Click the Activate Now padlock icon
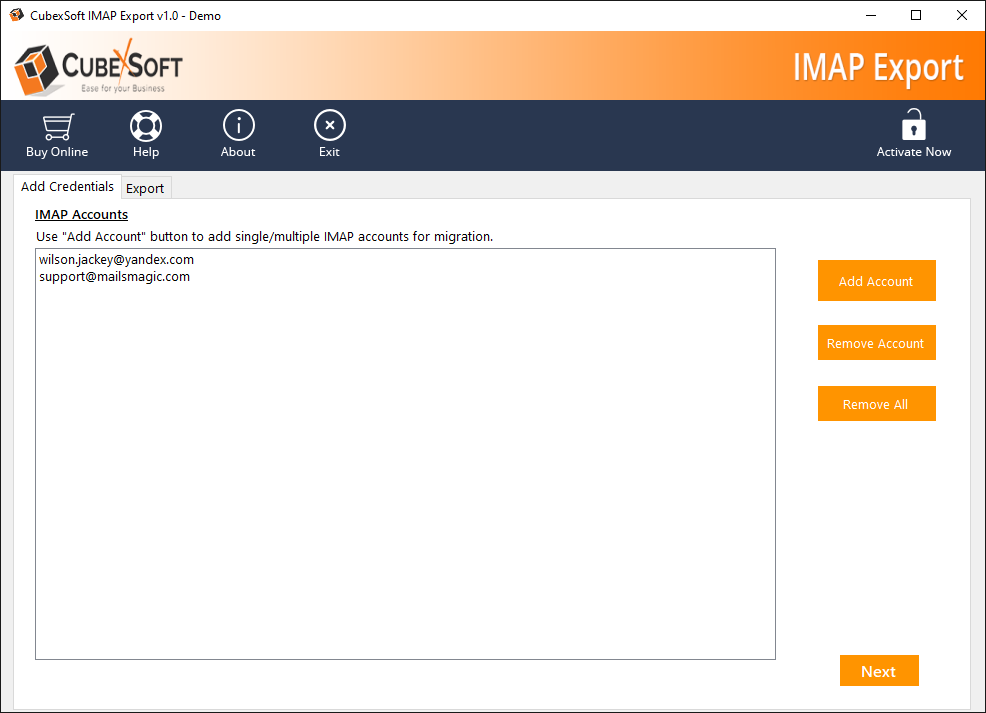 913,124
